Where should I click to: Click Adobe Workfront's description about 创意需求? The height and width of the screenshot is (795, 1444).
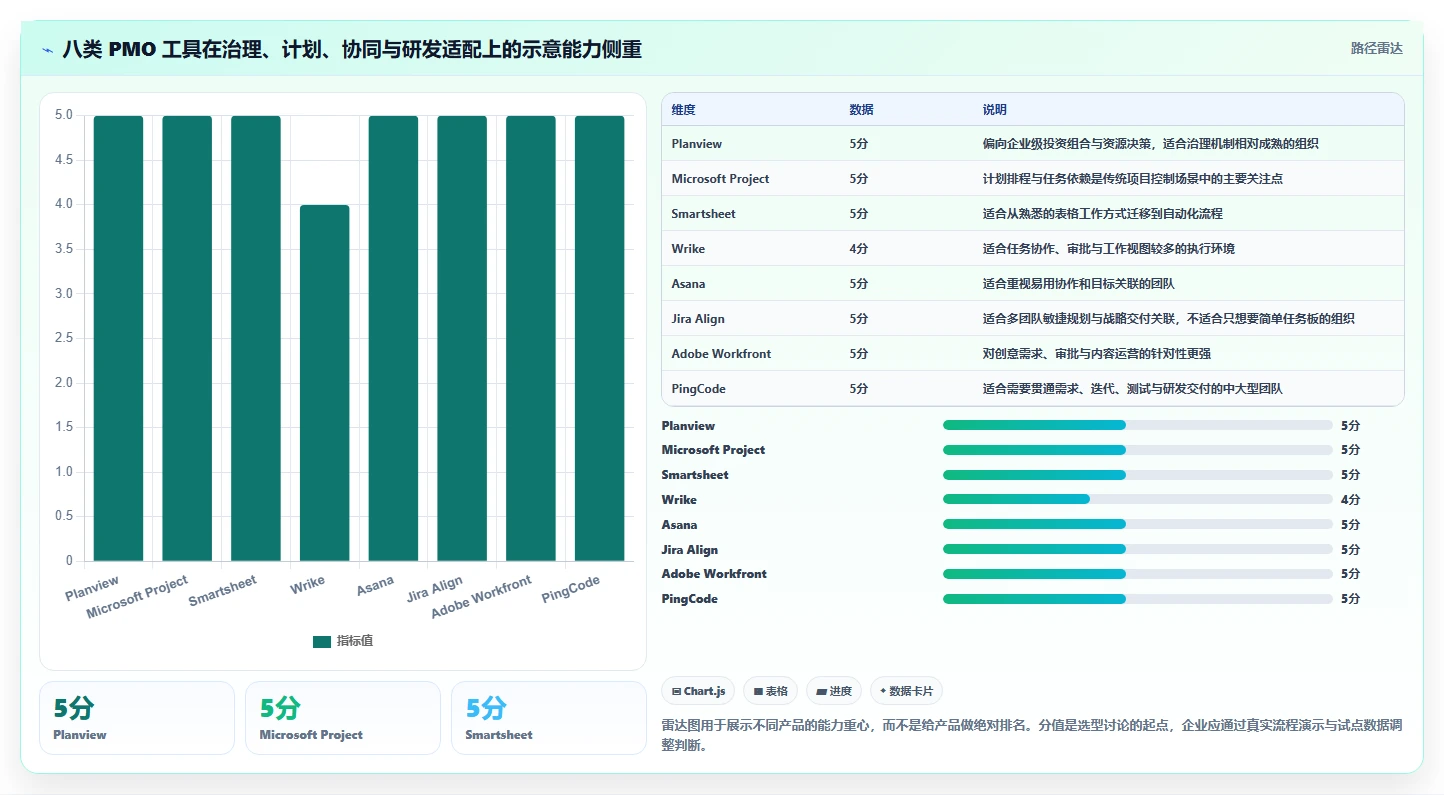(1096, 354)
